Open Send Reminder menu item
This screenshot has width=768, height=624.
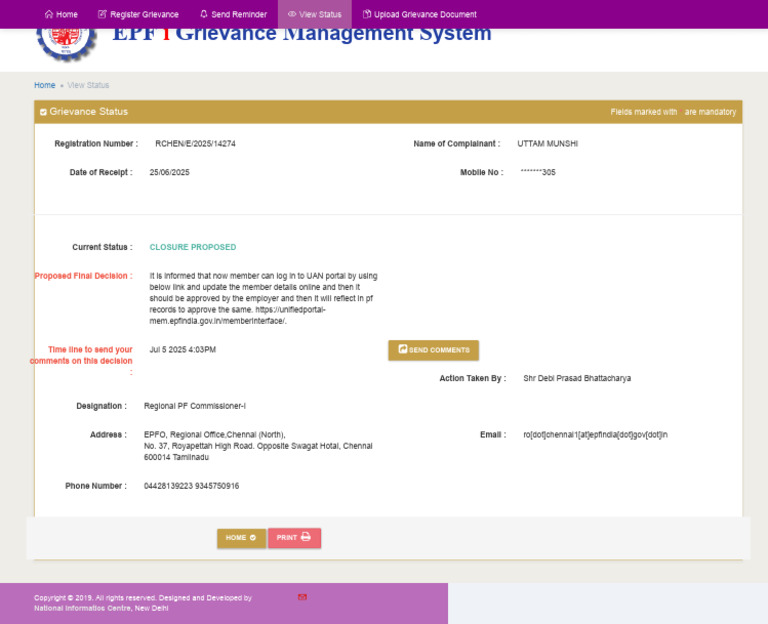click(233, 14)
